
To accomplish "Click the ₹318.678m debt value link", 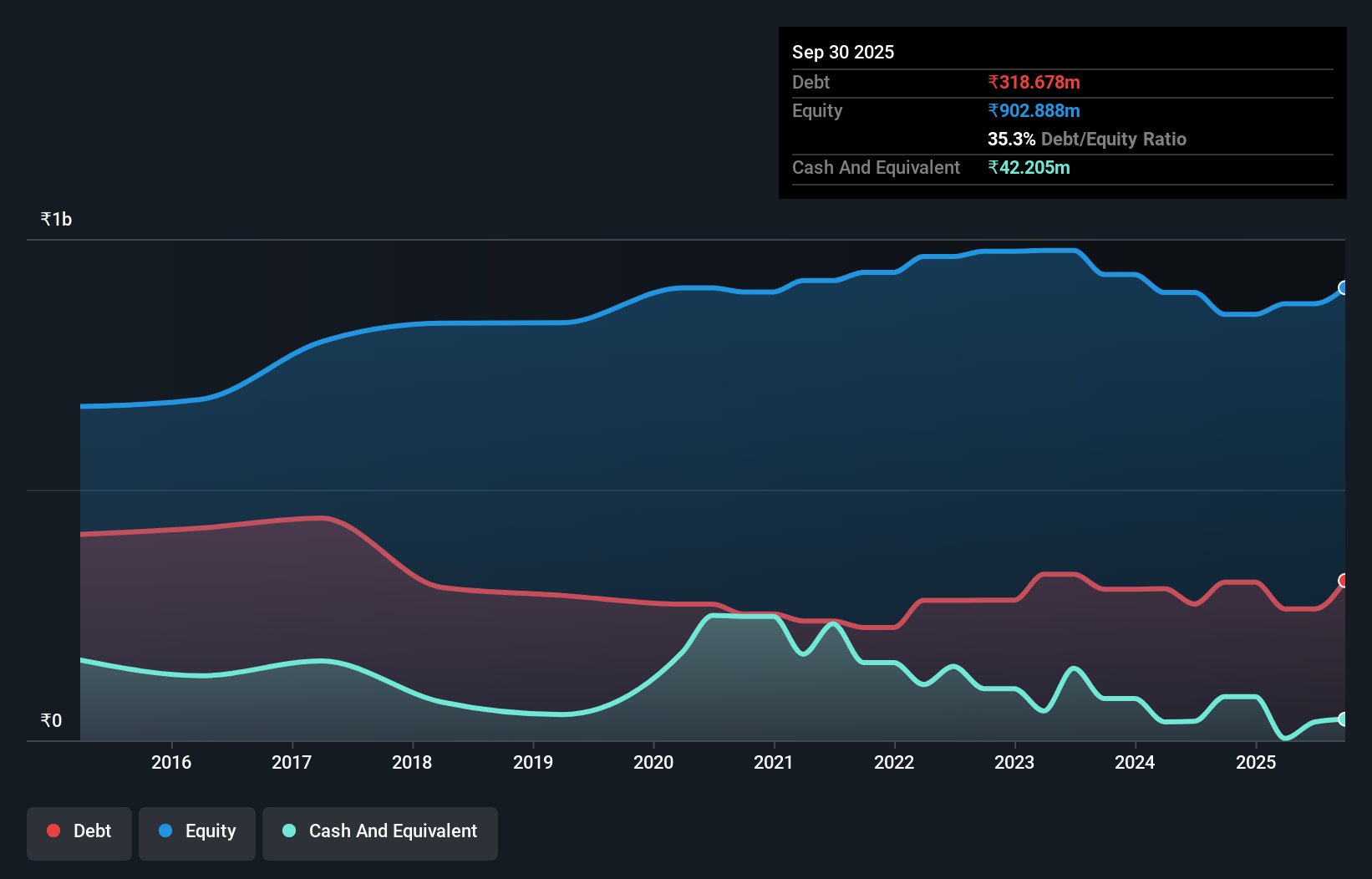I will coord(1034,82).
